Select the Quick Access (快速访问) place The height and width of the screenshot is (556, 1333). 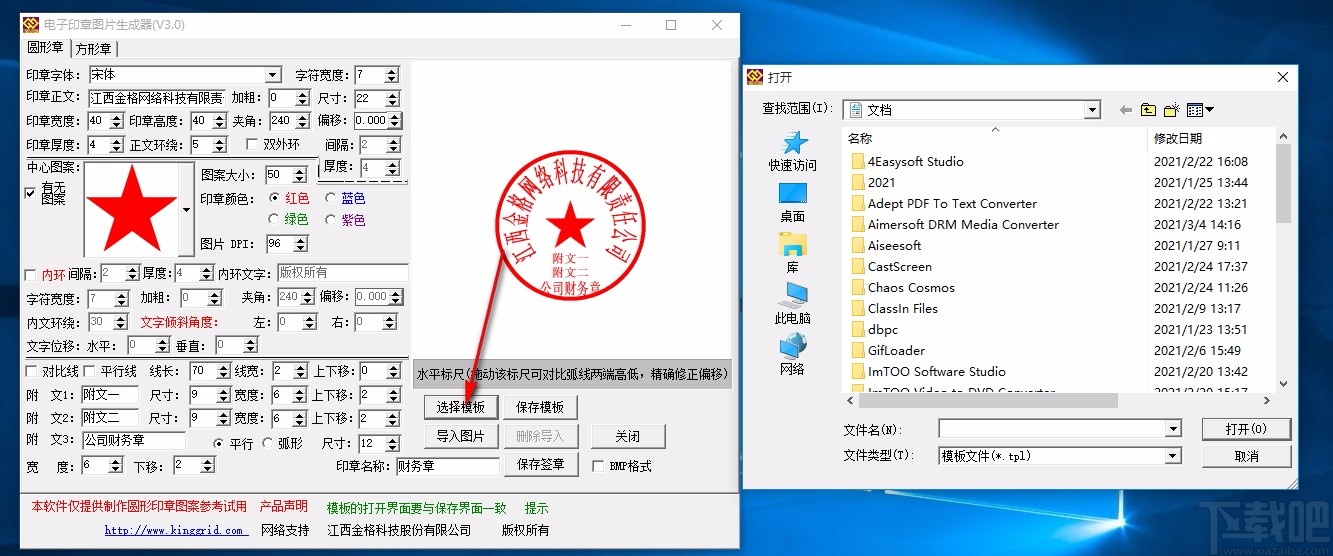[x=793, y=151]
